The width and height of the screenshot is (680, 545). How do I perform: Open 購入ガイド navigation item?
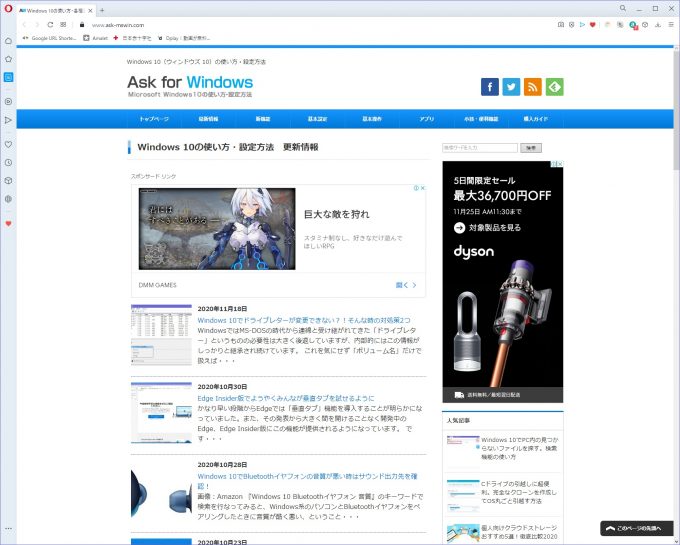[536, 119]
